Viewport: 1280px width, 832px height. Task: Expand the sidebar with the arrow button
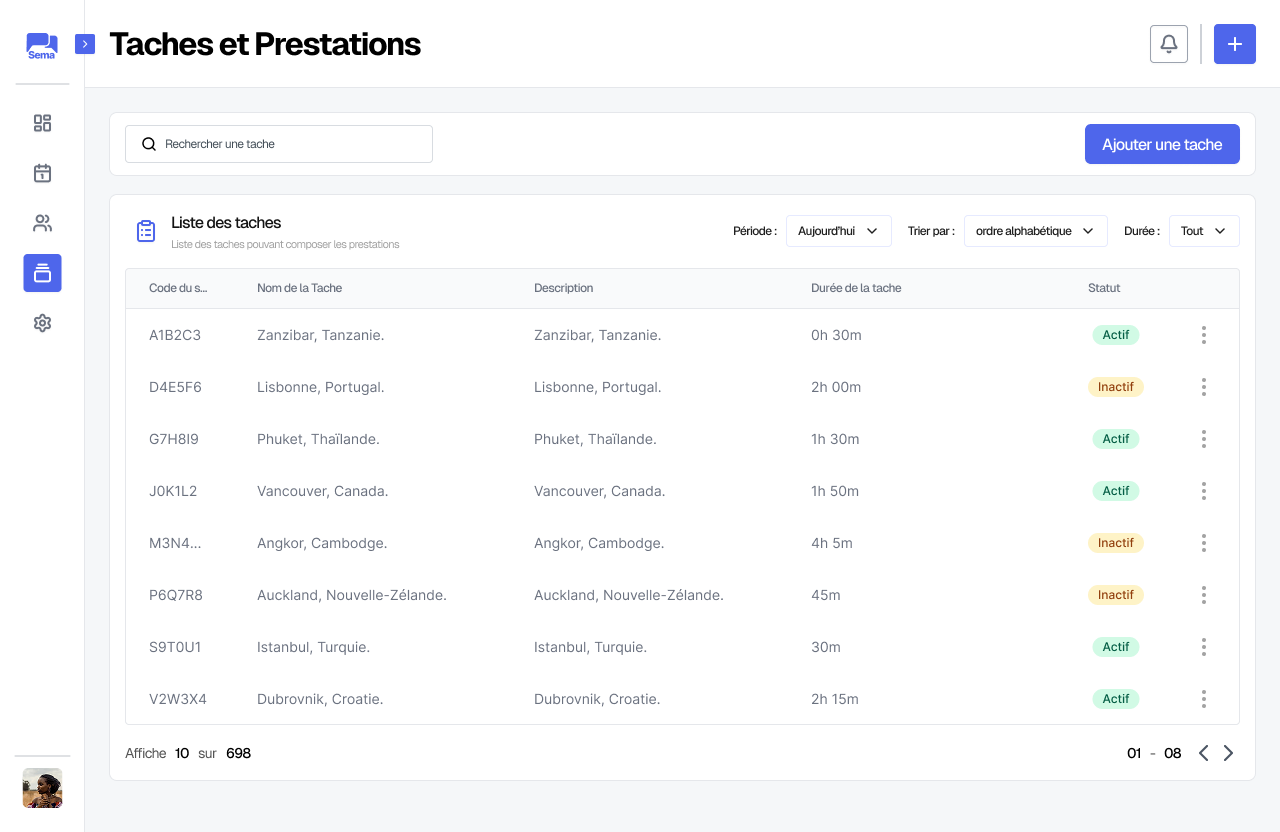[85, 44]
